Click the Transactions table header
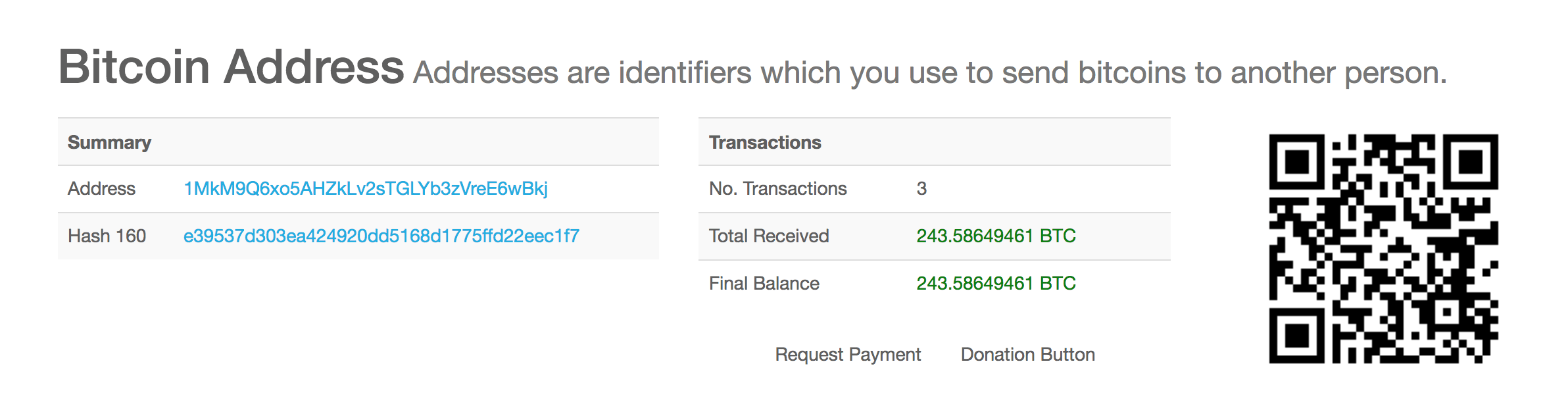The width and height of the screenshot is (1568, 395). click(x=765, y=142)
